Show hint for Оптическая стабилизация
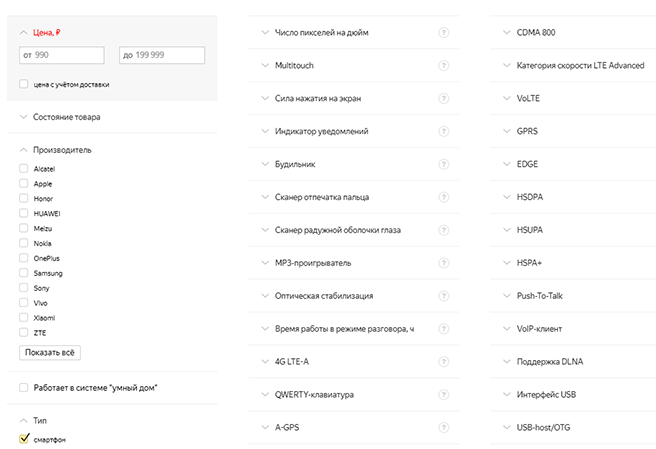656x449 pixels. [x=443, y=296]
